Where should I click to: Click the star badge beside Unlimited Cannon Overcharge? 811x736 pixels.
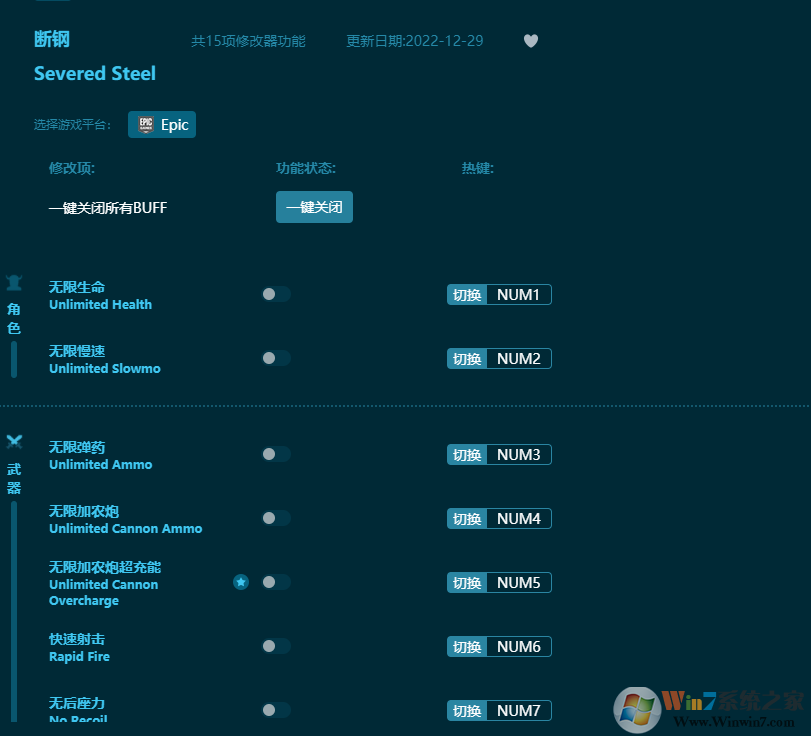[241, 582]
